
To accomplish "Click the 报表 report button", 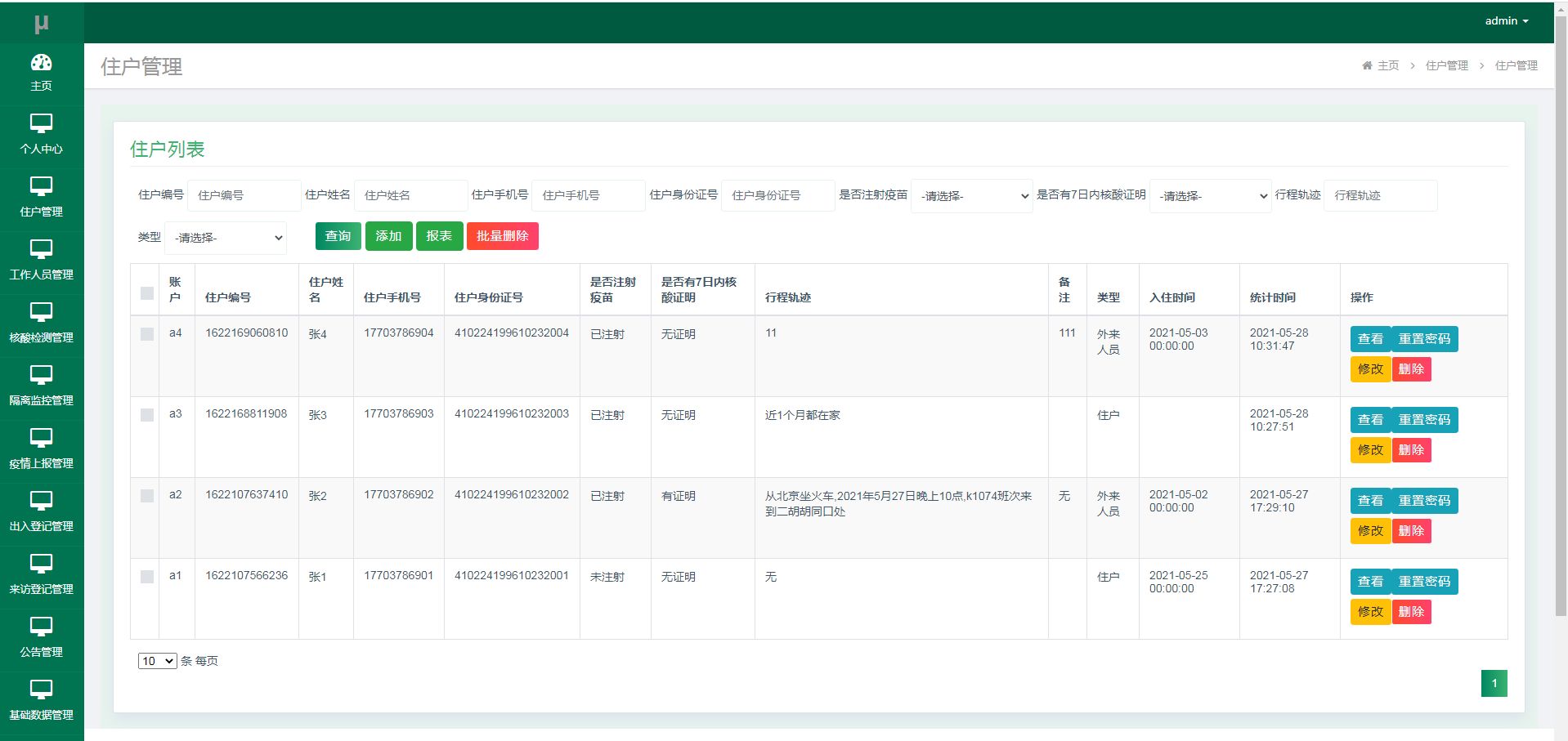I will (439, 236).
